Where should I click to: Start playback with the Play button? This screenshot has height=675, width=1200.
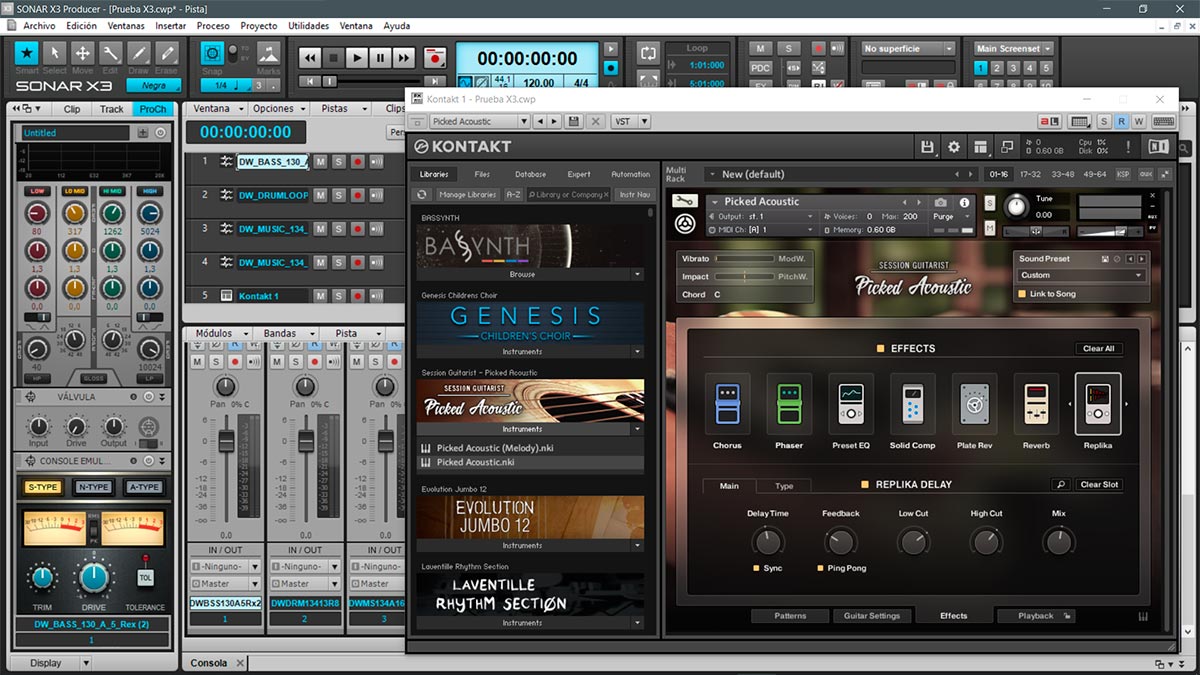[x=356, y=58]
